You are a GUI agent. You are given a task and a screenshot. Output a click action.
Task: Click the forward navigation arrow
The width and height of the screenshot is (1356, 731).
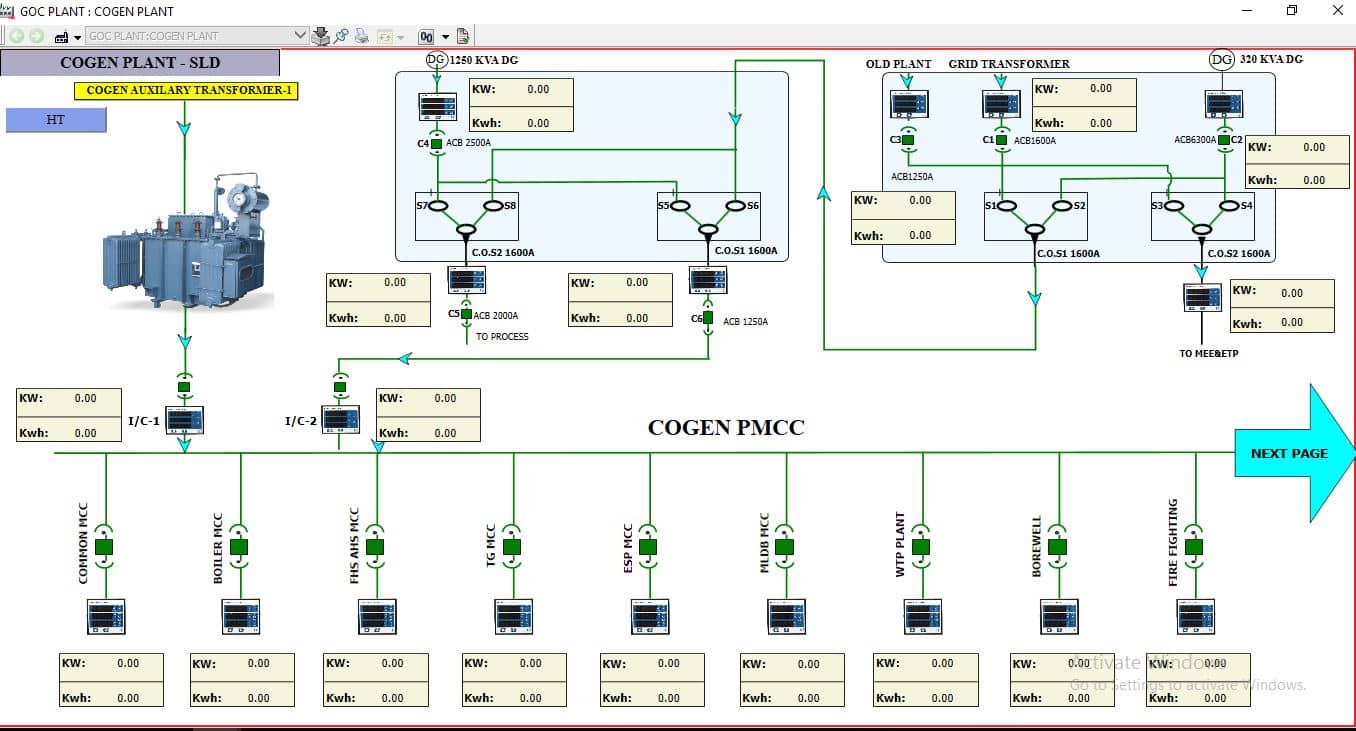click(34, 35)
